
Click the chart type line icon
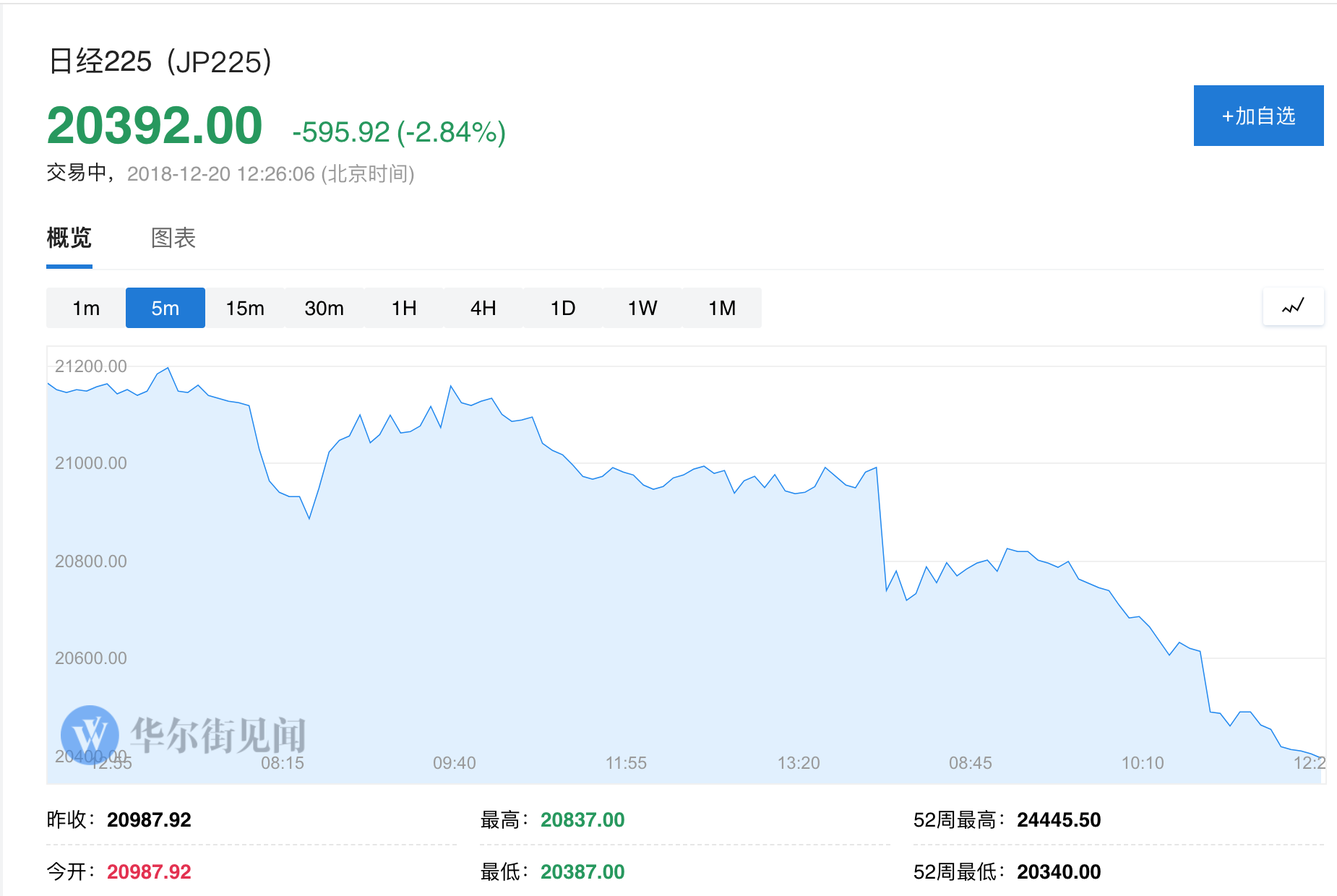click(1293, 306)
